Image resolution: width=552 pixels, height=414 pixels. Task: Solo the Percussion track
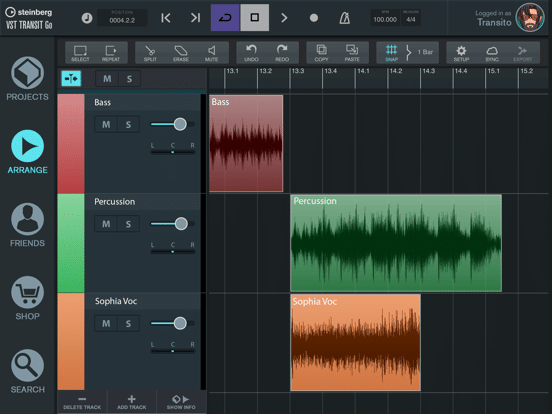[x=128, y=224]
